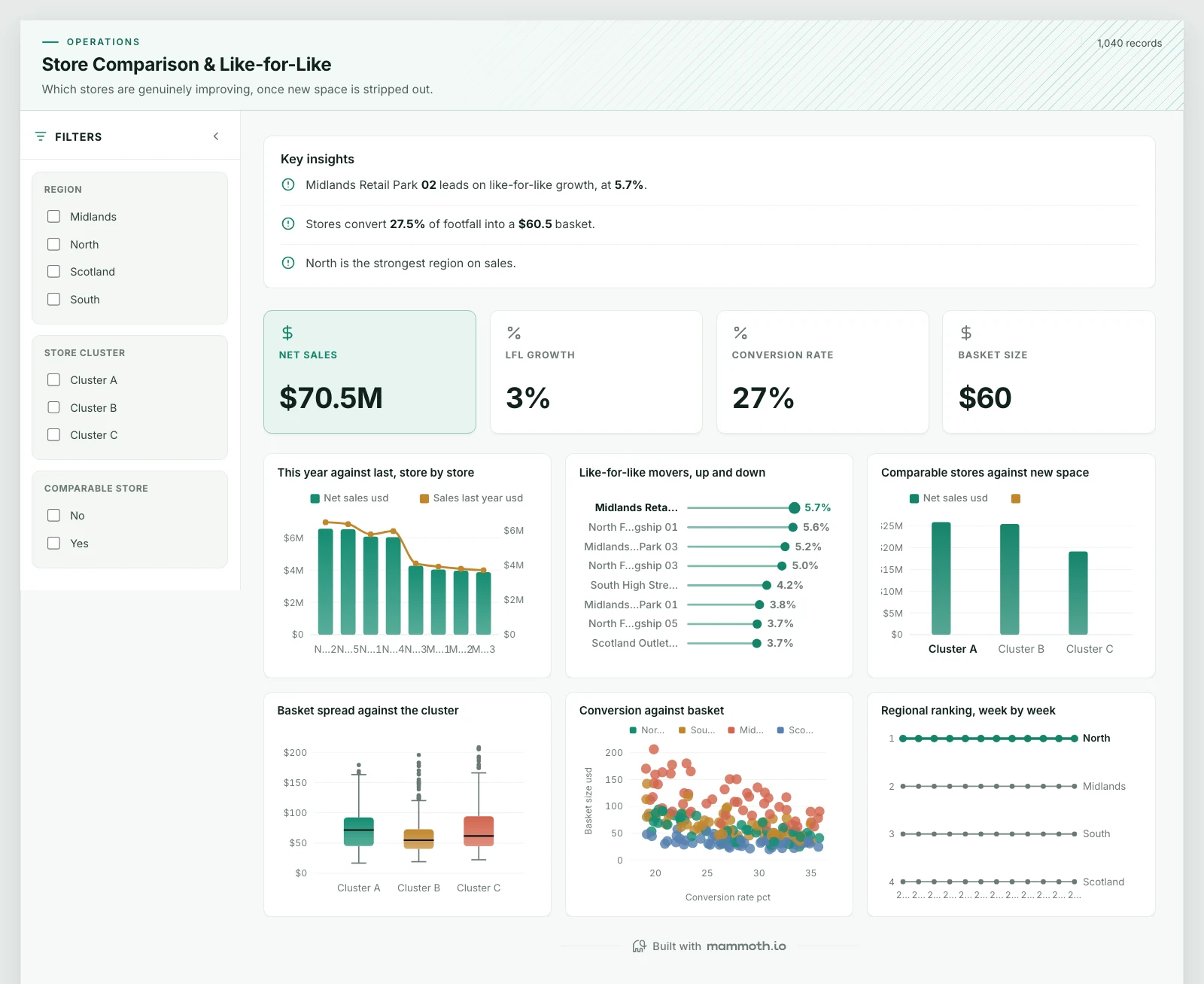The image size is (1204, 984).
Task: Toggle Net sales usd legend in store chart
Action: click(350, 498)
